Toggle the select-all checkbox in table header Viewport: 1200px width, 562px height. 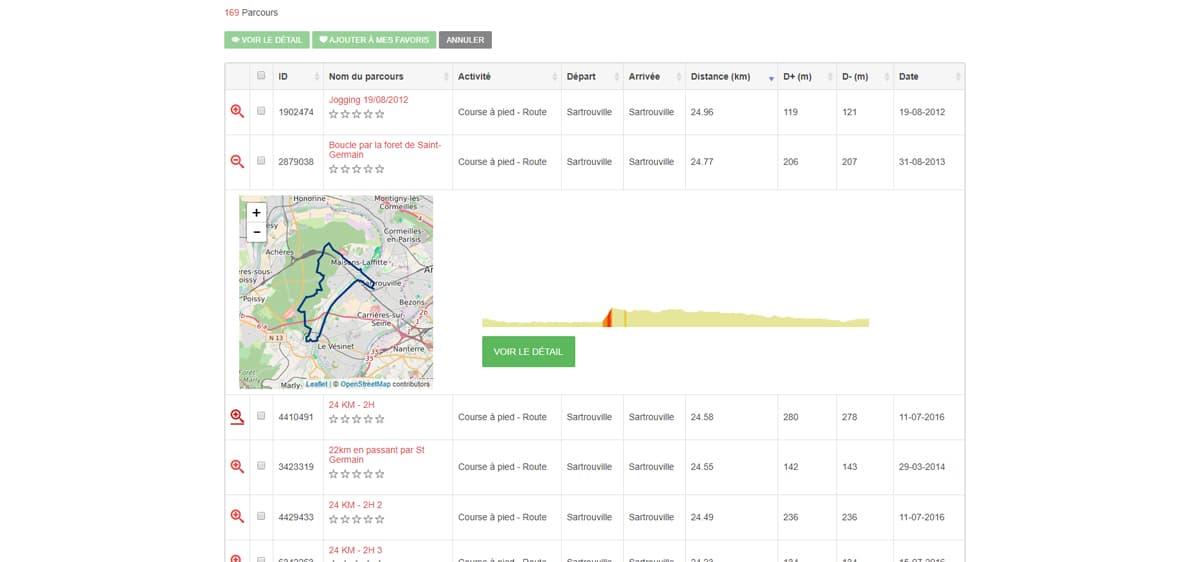coord(261,76)
